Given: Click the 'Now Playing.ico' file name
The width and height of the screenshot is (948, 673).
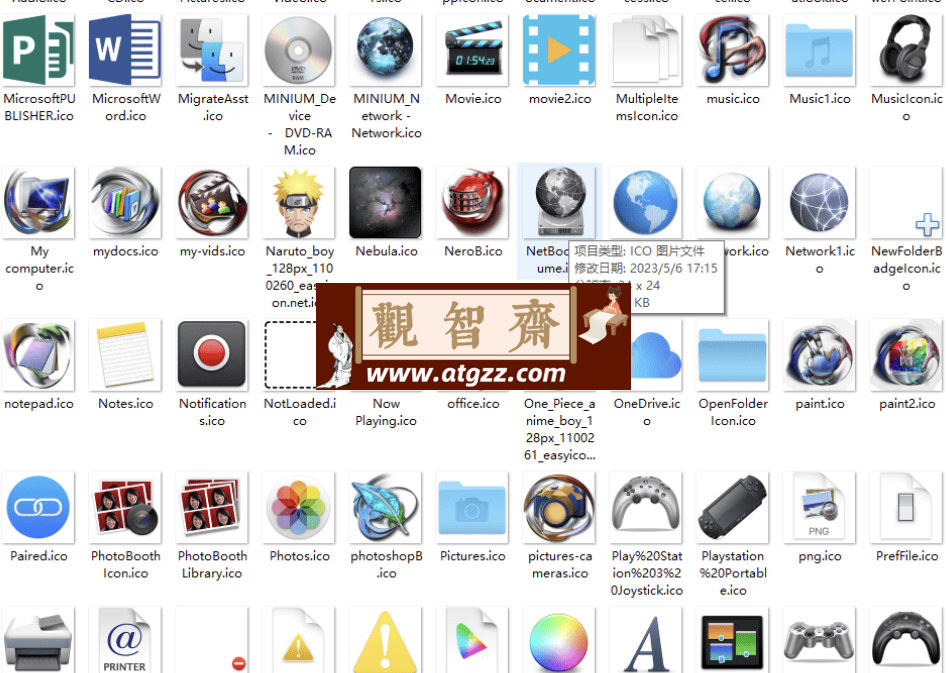Looking at the screenshot, I should pyautogui.click(x=386, y=412).
